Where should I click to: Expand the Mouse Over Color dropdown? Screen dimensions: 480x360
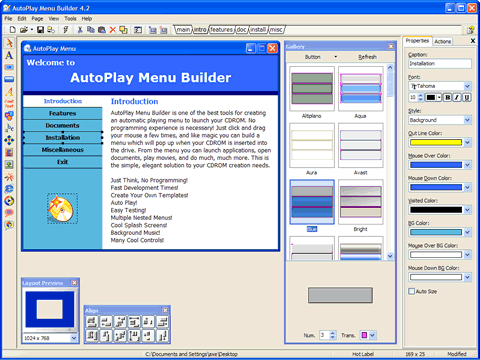point(467,165)
